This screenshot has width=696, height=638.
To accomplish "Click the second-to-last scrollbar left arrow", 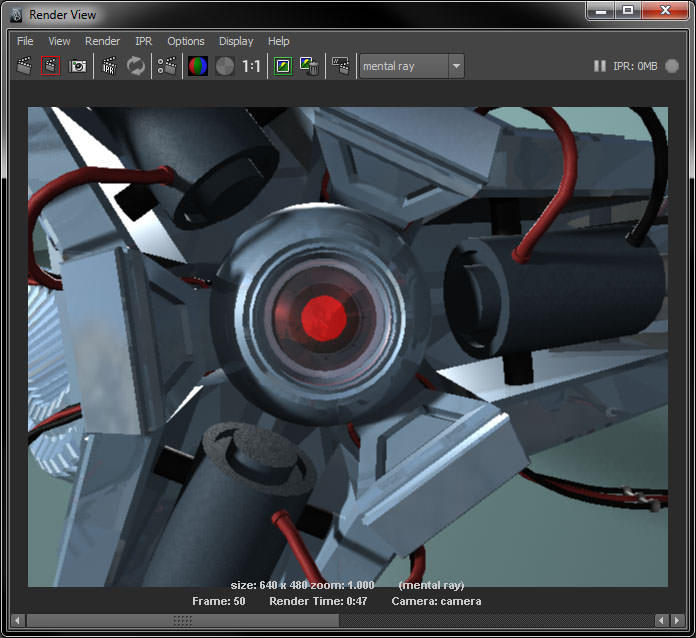I will [661, 620].
